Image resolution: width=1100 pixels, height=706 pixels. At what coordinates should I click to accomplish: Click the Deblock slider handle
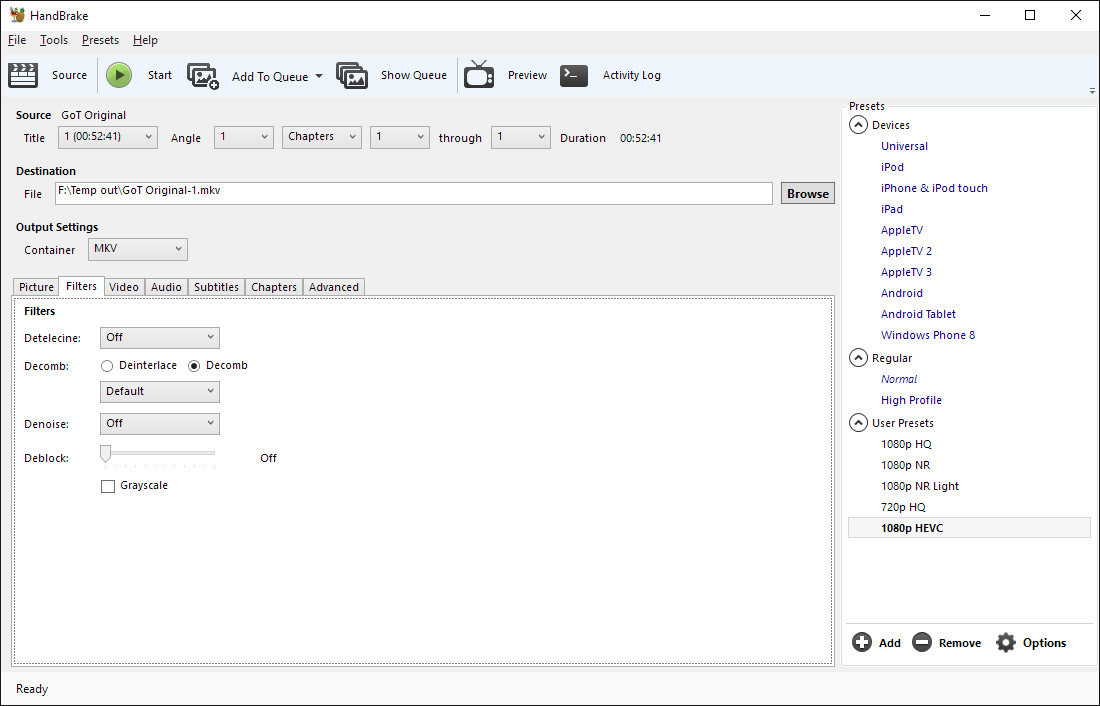coord(105,454)
